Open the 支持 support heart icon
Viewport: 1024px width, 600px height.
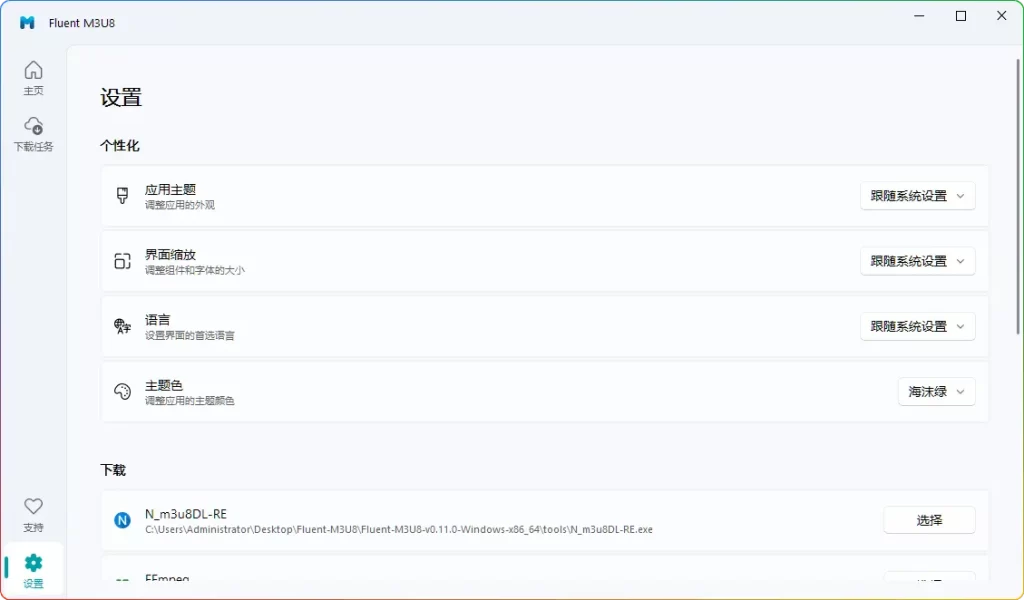click(x=33, y=514)
